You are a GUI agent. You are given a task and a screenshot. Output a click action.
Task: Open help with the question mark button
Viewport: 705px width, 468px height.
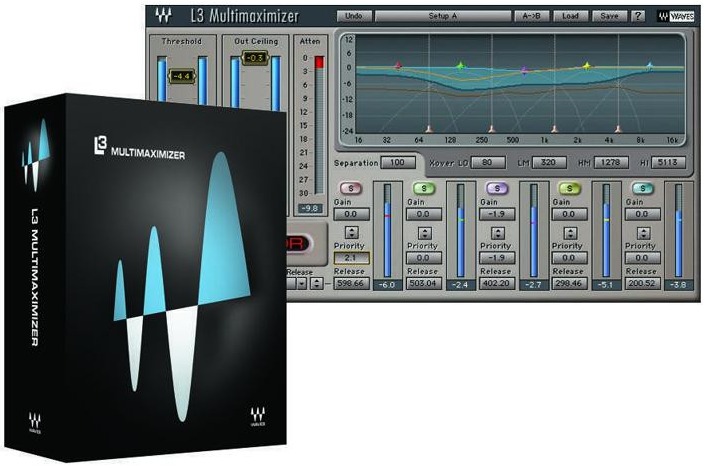click(638, 16)
